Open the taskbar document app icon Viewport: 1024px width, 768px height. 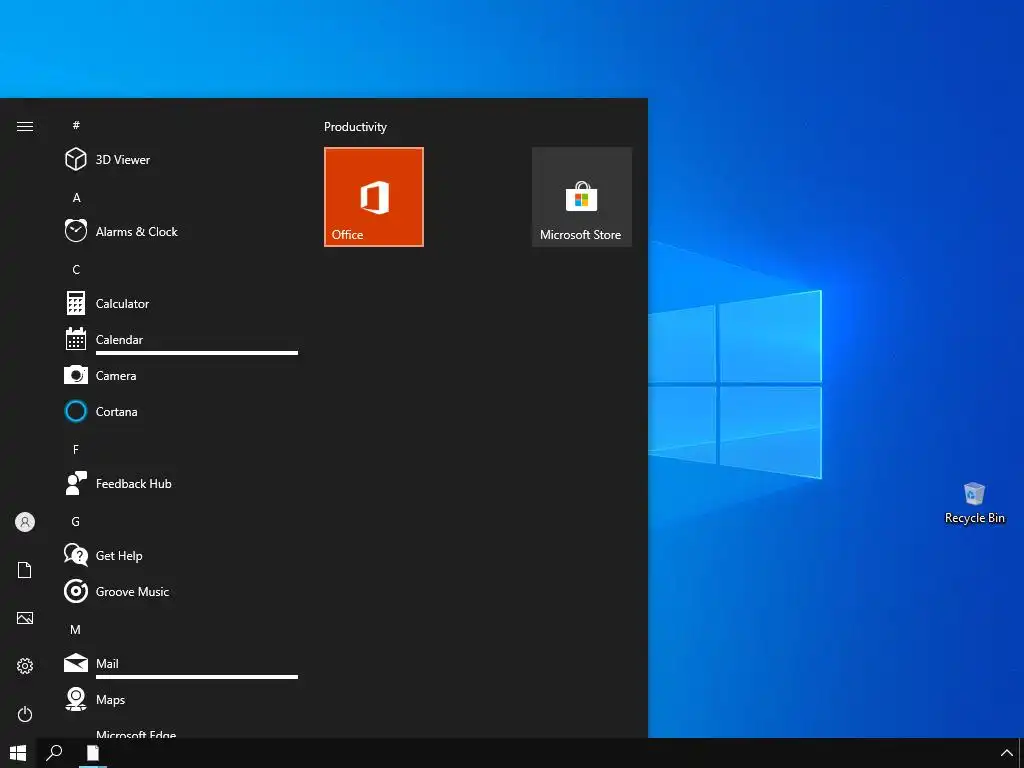[93, 753]
